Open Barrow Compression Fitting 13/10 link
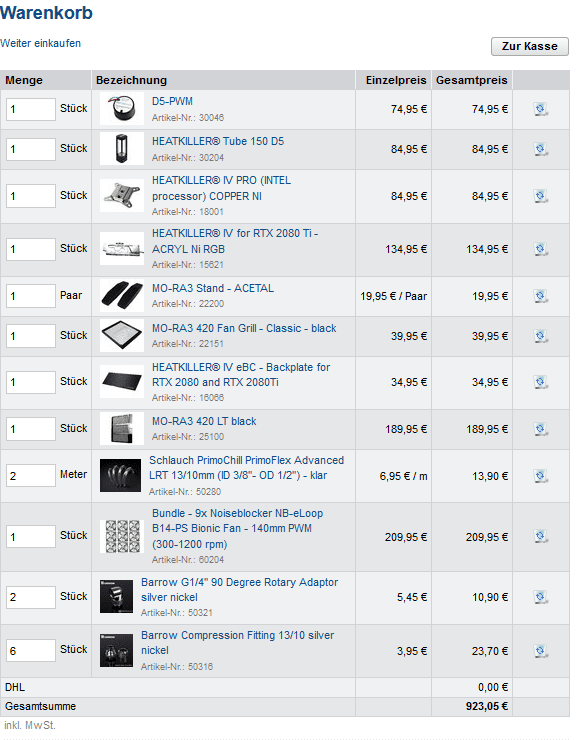This screenshot has height=740, width=576. (237, 643)
